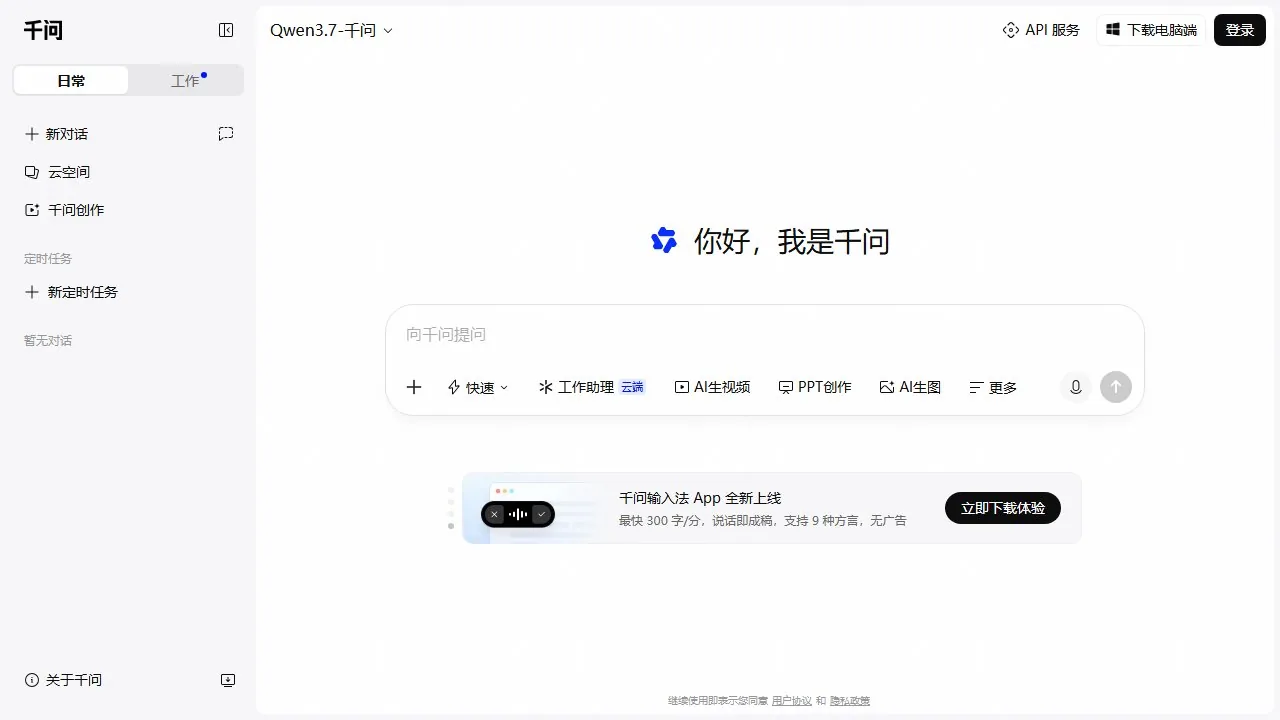Open the 隐私政策 link
Image resolution: width=1280 pixels, height=720 pixels.
pos(850,701)
